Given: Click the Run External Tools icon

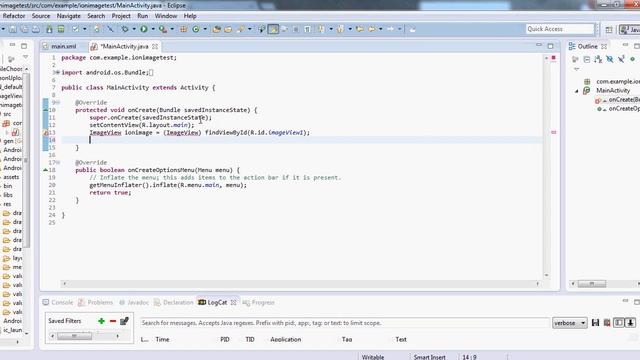Looking at the screenshot, I should pos(162,29).
